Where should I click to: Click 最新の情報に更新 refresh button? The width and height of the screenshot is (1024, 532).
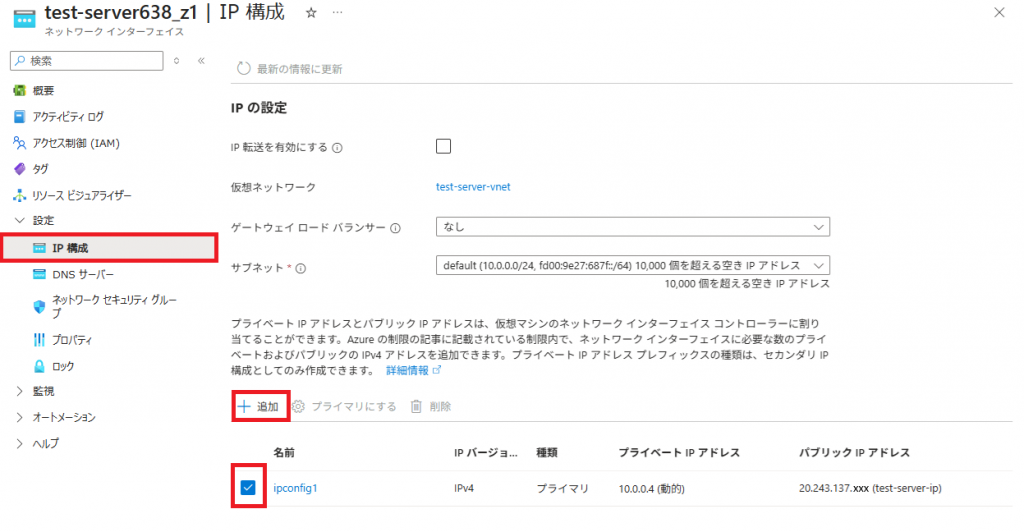tap(289, 69)
